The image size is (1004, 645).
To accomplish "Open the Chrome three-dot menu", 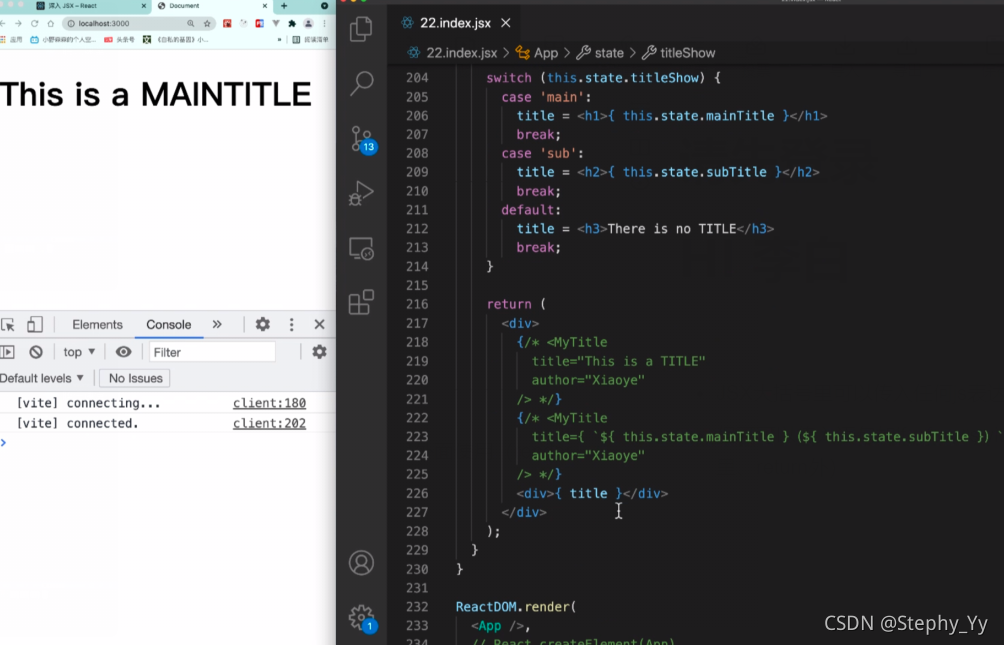I will pyautogui.click(x=325, y=24).
